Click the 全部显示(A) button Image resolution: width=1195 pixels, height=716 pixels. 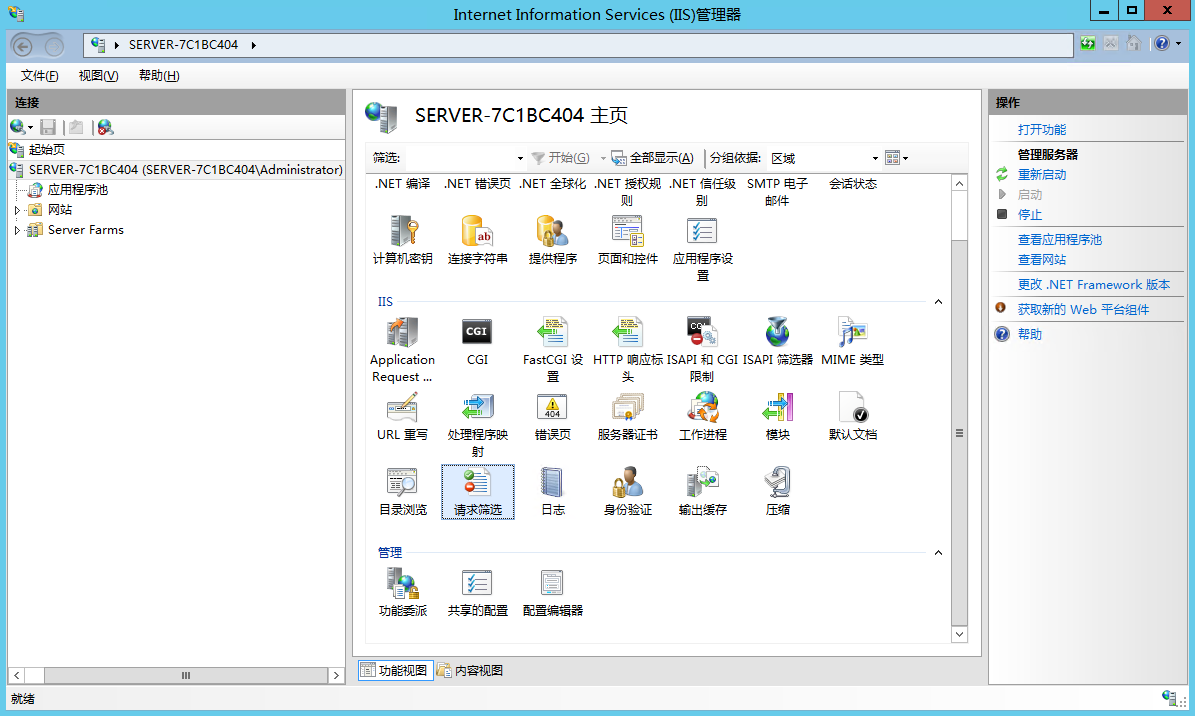pos(652,158)
